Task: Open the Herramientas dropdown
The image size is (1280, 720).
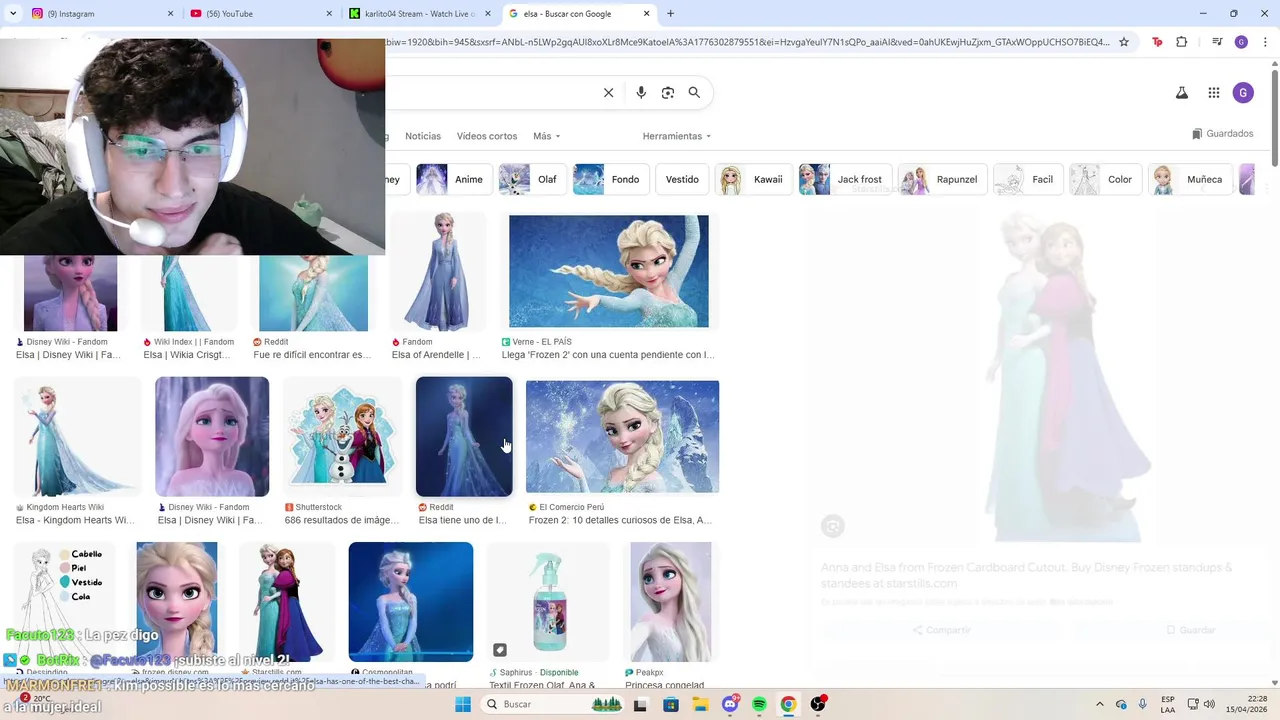Action: 677,136
